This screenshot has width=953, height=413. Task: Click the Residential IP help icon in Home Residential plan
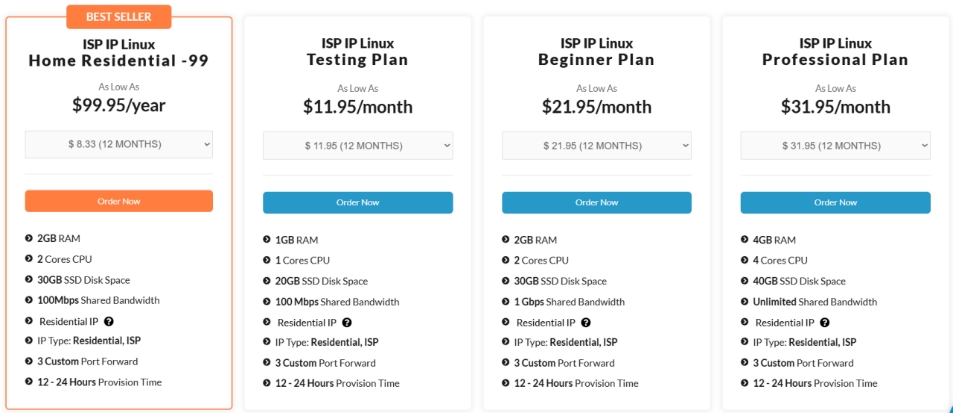pyautogui.click(x=109, y=321)
